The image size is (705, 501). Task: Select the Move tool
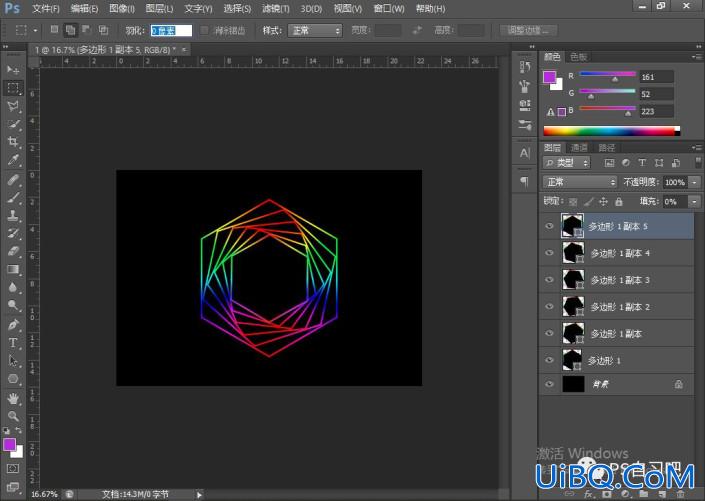[13, 70]
